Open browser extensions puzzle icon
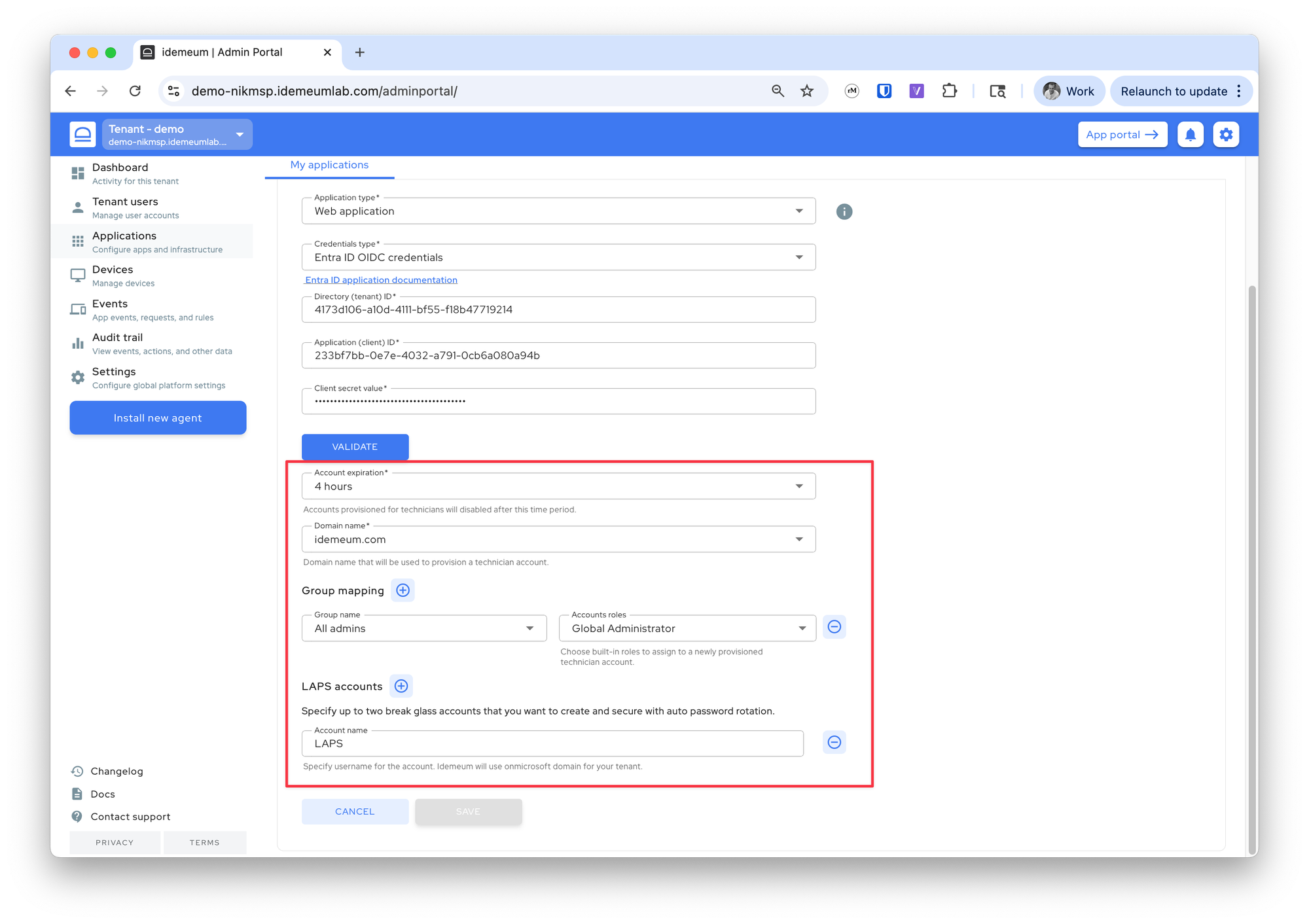The image size is (1309, 924). pyautogui.click(x=949, y=91)
